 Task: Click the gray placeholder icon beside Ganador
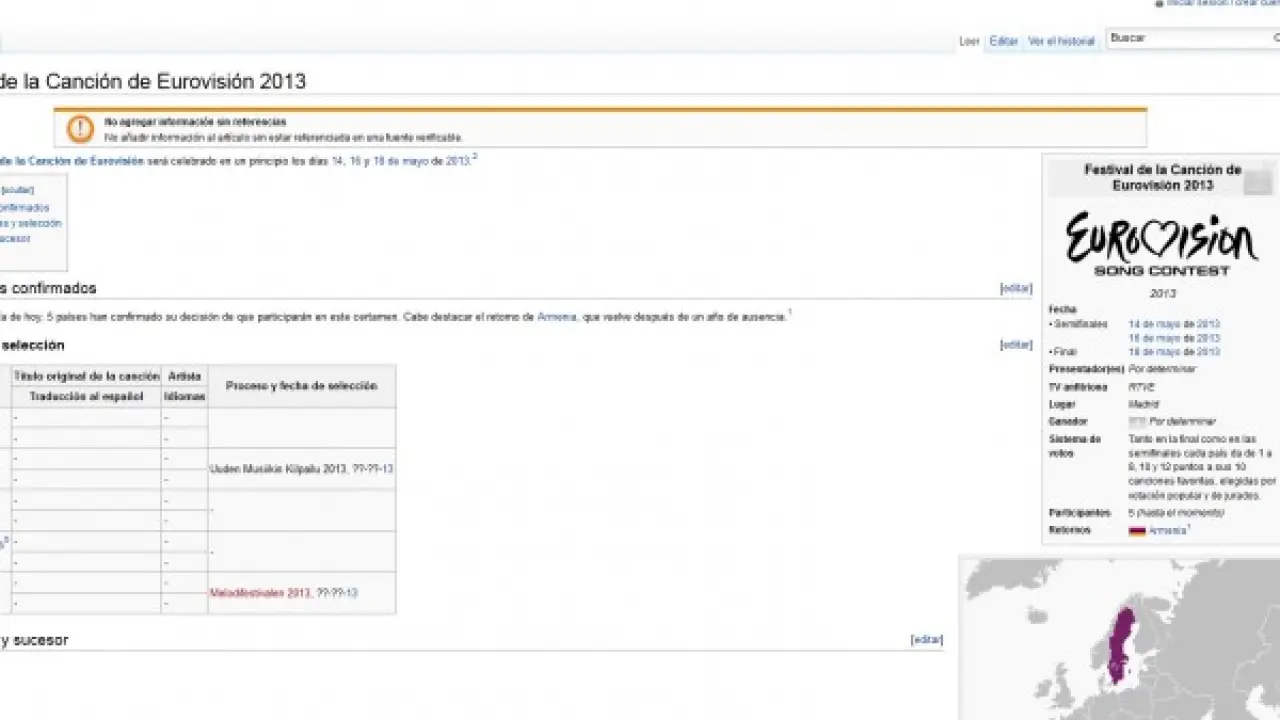point(1136,422)
